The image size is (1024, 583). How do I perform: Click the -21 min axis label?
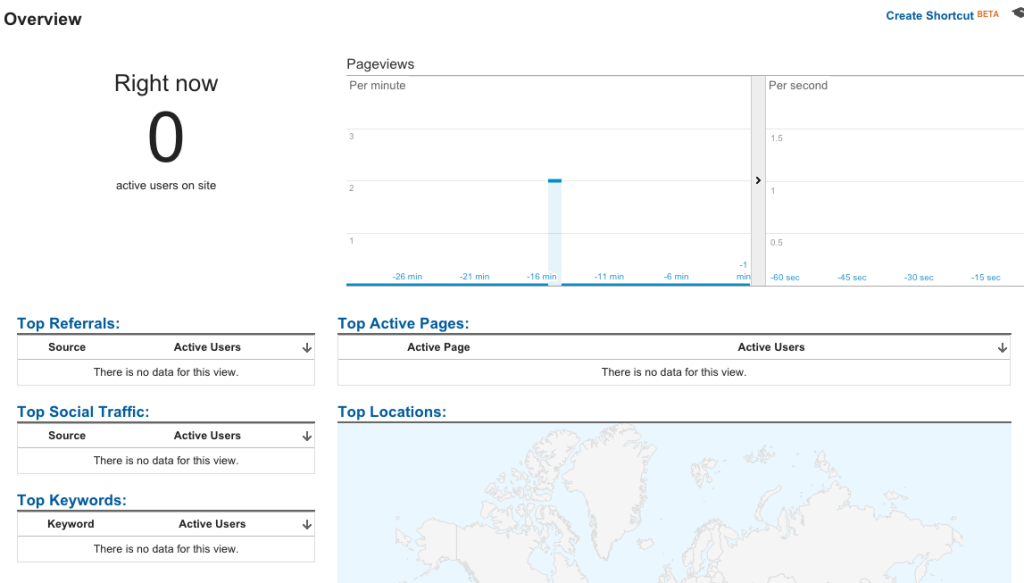[475, 277]
